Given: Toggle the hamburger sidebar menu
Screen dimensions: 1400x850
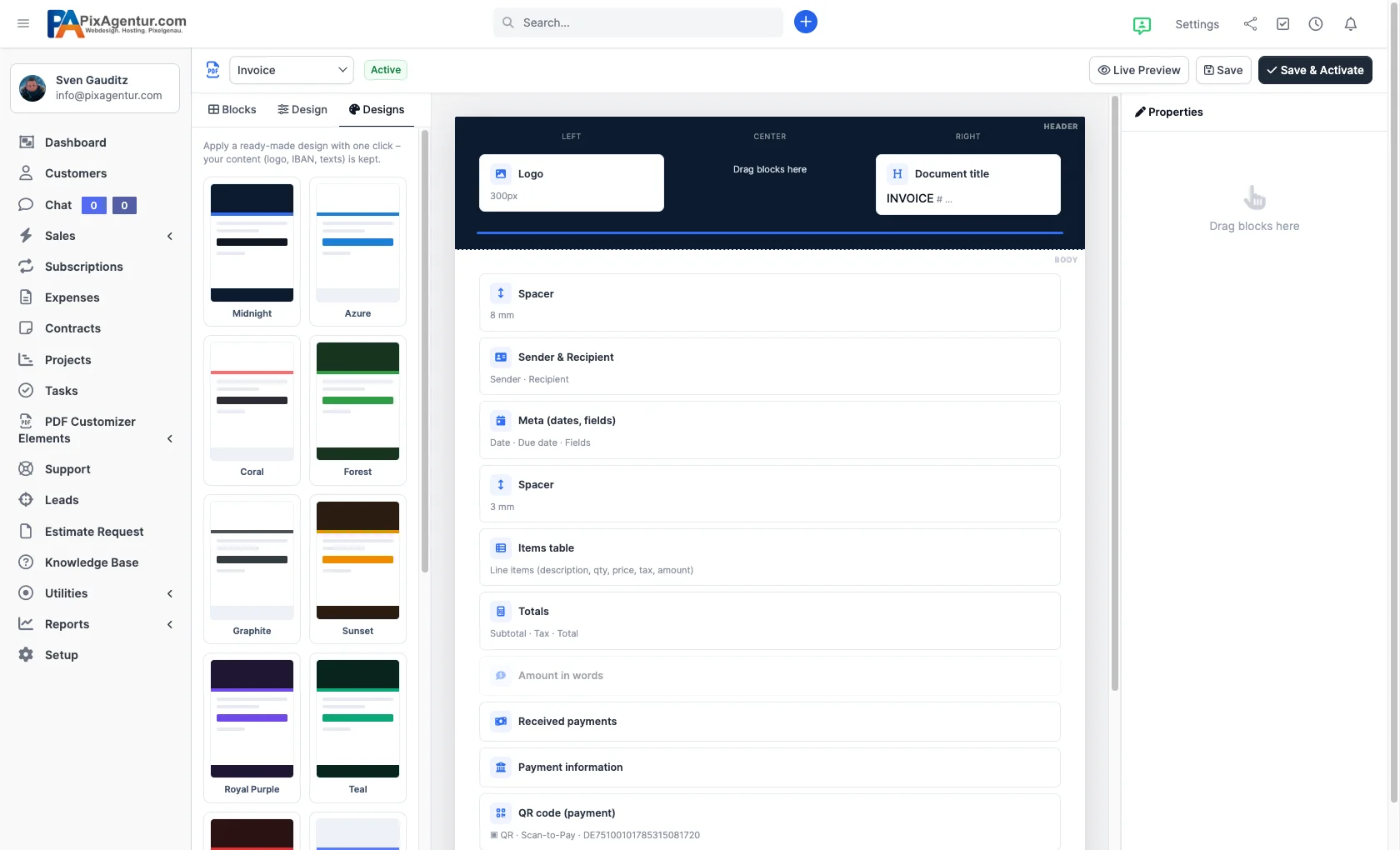Looking at the screenshot, I should (x=23, y=23).
